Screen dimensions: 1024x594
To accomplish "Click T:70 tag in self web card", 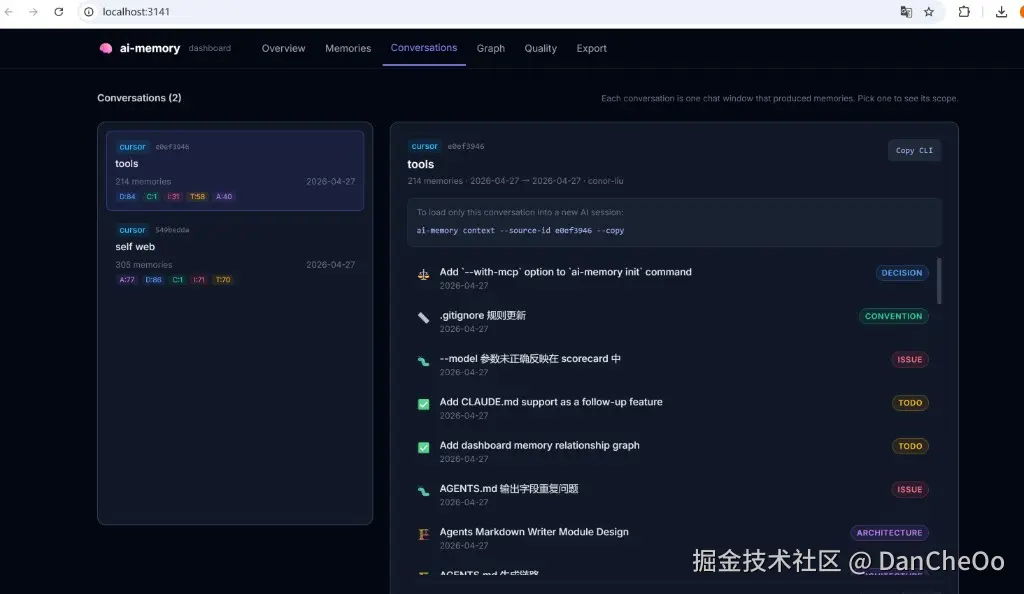I will coord(223,279).
